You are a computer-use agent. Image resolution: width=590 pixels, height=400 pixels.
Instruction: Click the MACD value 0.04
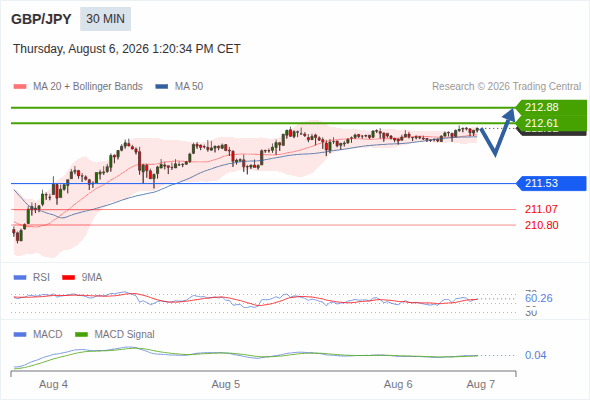pos(535,355)
